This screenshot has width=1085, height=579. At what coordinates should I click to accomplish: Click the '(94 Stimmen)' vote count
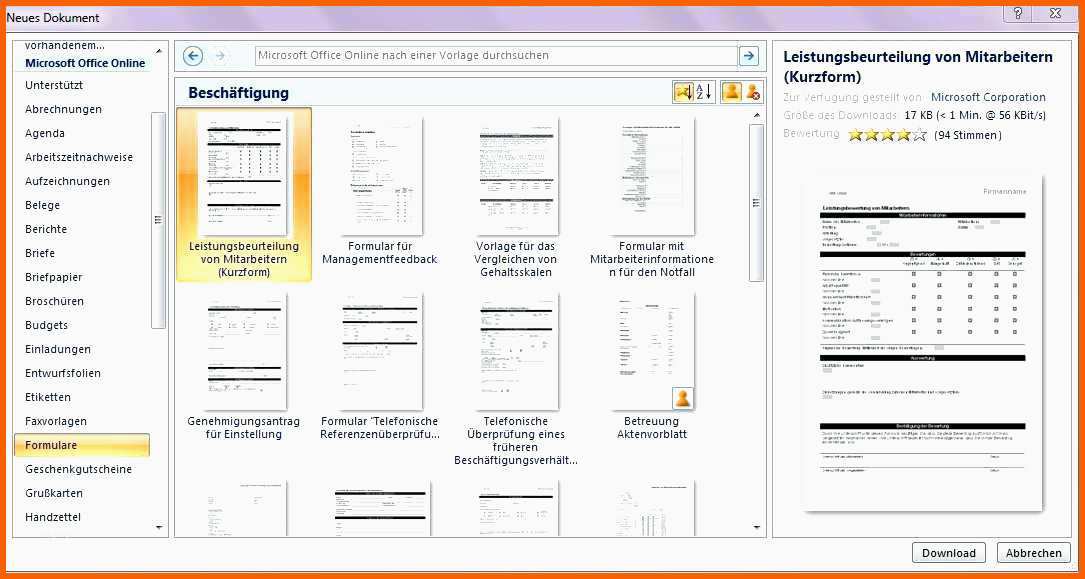click(967, 135)
